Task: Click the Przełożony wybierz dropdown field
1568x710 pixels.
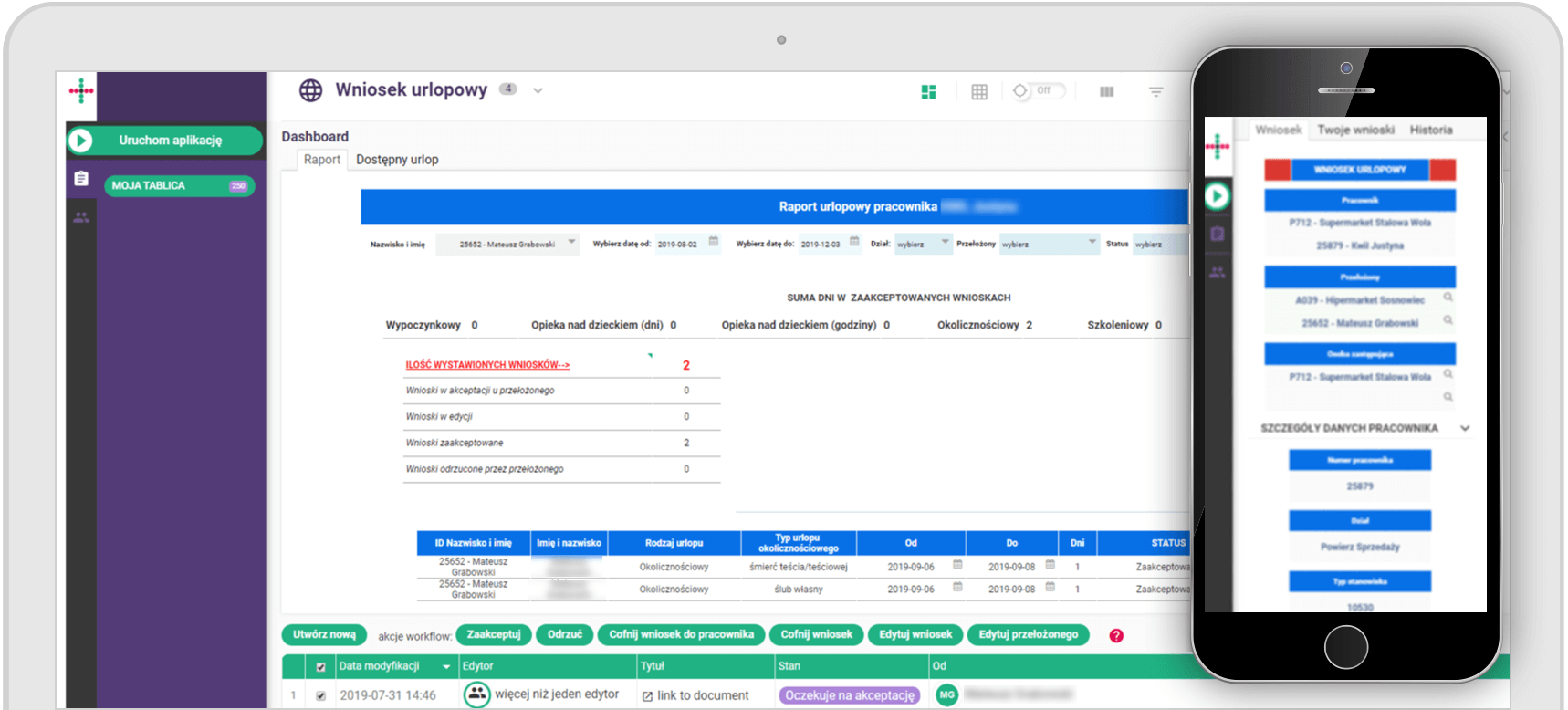Action: [x=1049, y=244]
